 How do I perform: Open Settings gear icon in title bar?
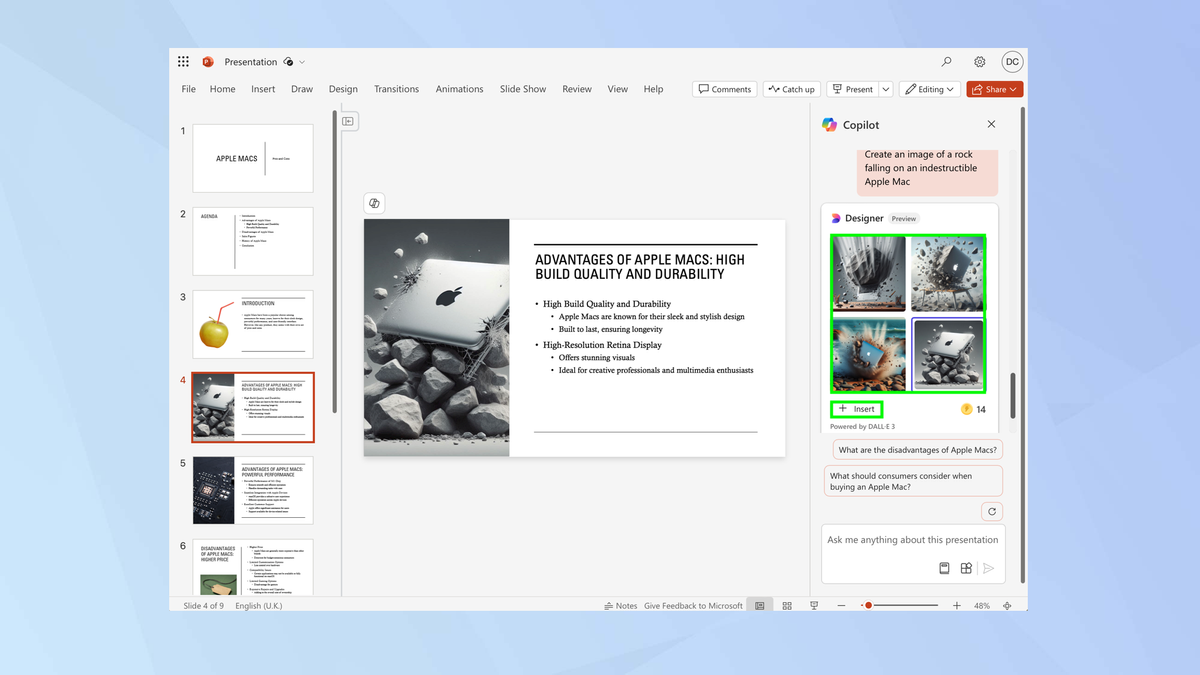[979, 61]
